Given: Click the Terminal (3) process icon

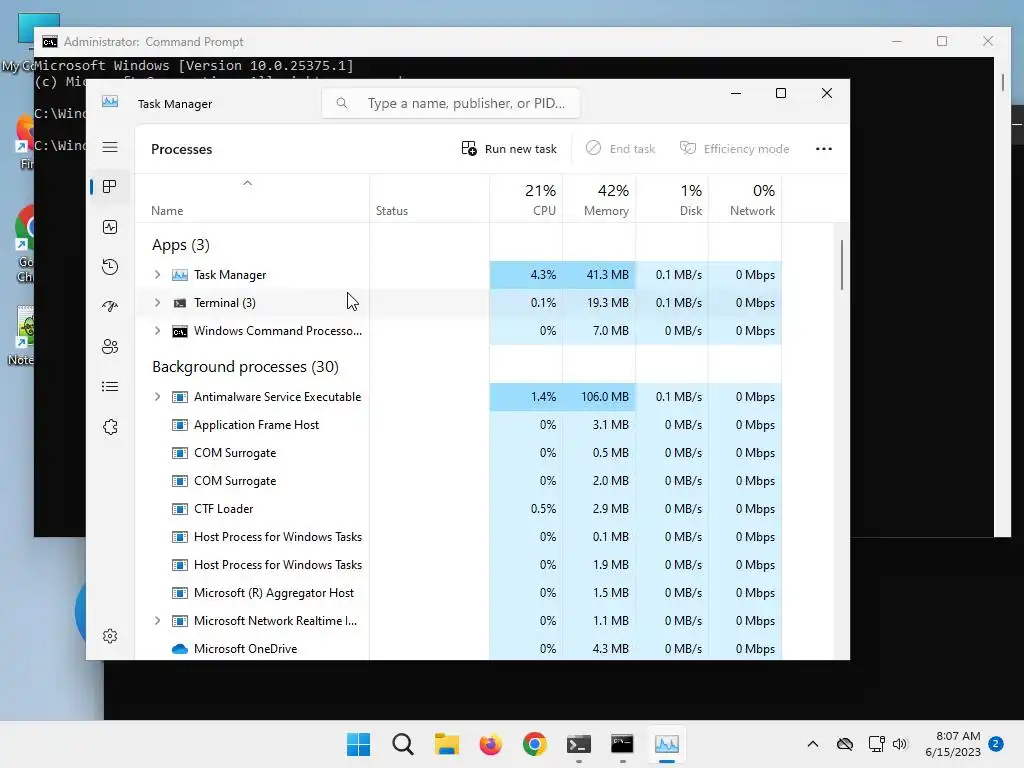Looking at the screenshot, I should (x=180, y=303).
